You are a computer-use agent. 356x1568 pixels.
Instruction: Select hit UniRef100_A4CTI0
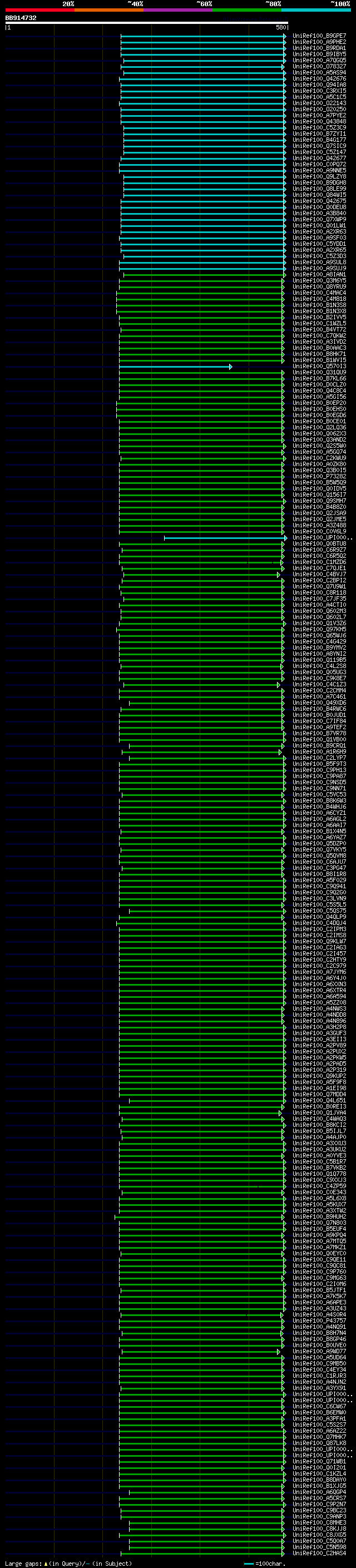click(319, 605)
